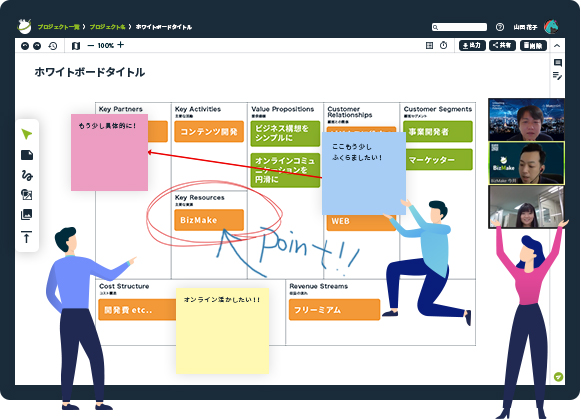Click the 削除 delete button
This screenshot has width=581, height=419.
pyautogui.click(x=533, y=46)
